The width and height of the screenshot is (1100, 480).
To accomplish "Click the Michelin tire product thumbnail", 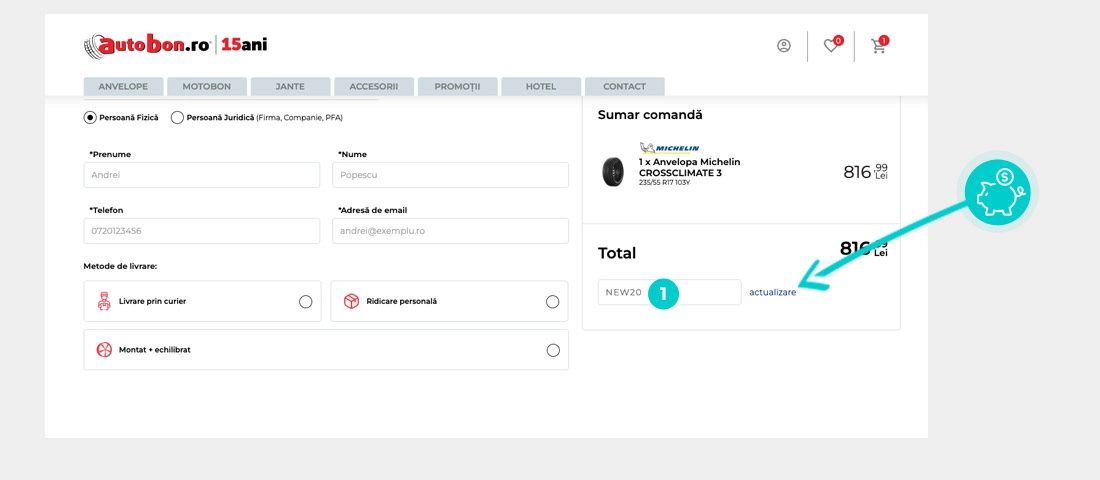I will (x=613, y=172).
